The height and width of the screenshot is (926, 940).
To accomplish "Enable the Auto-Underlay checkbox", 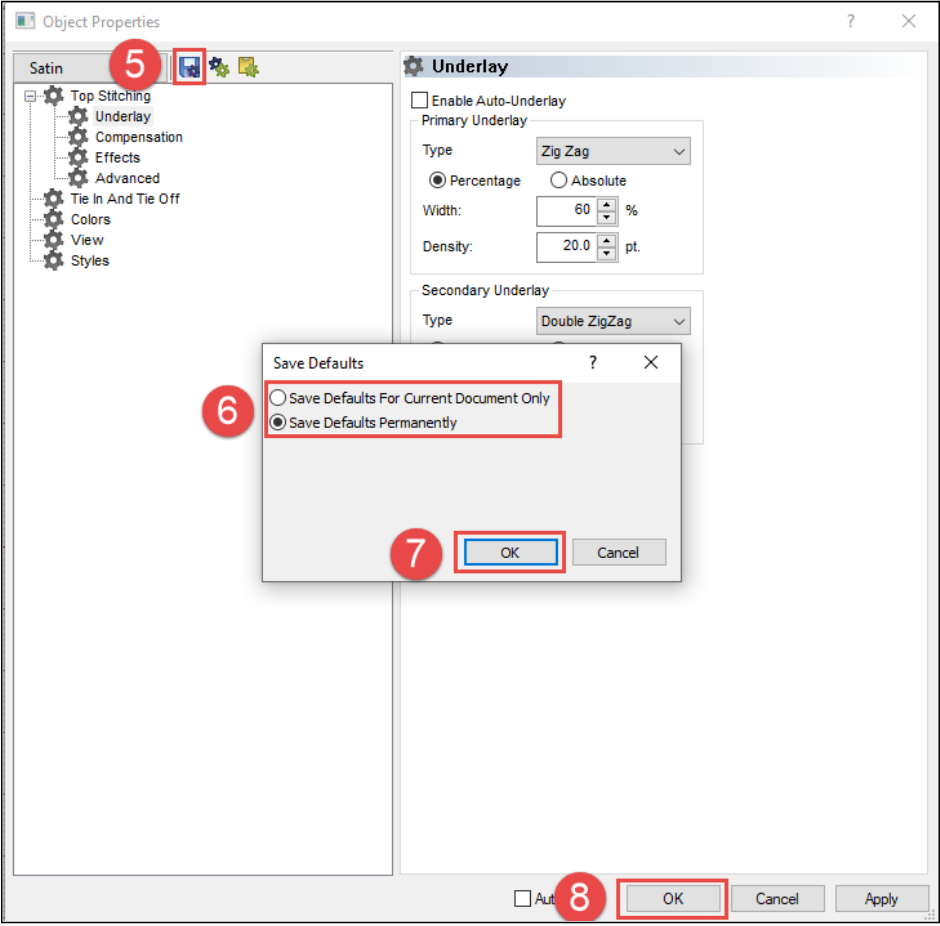I will coord(421,100).
